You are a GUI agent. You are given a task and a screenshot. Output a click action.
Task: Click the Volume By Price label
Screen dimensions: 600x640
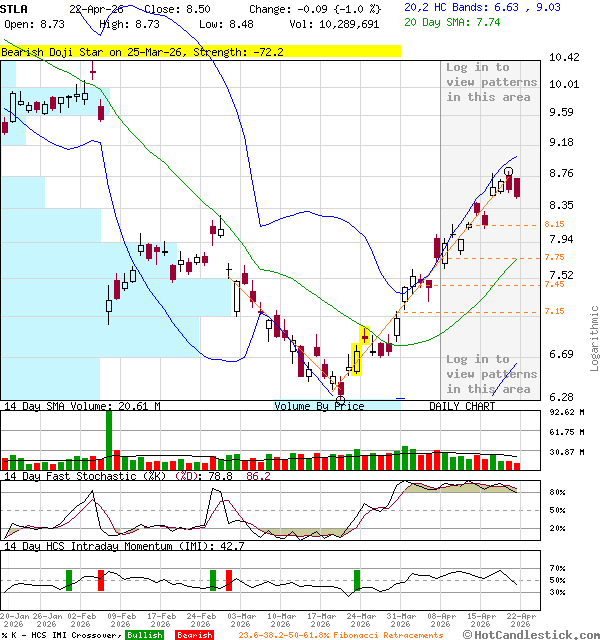[320, 406]
